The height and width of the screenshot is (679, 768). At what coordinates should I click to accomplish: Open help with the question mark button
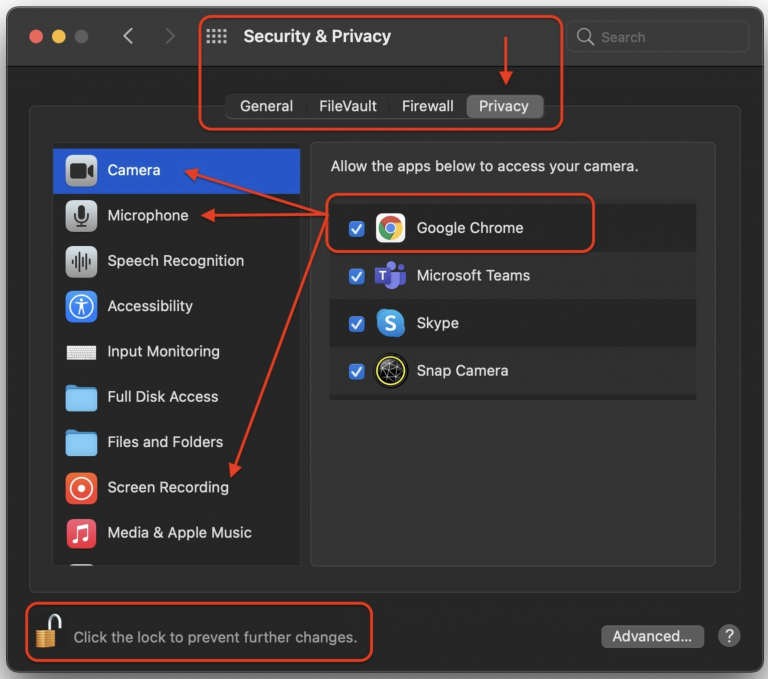coord(729,636)
